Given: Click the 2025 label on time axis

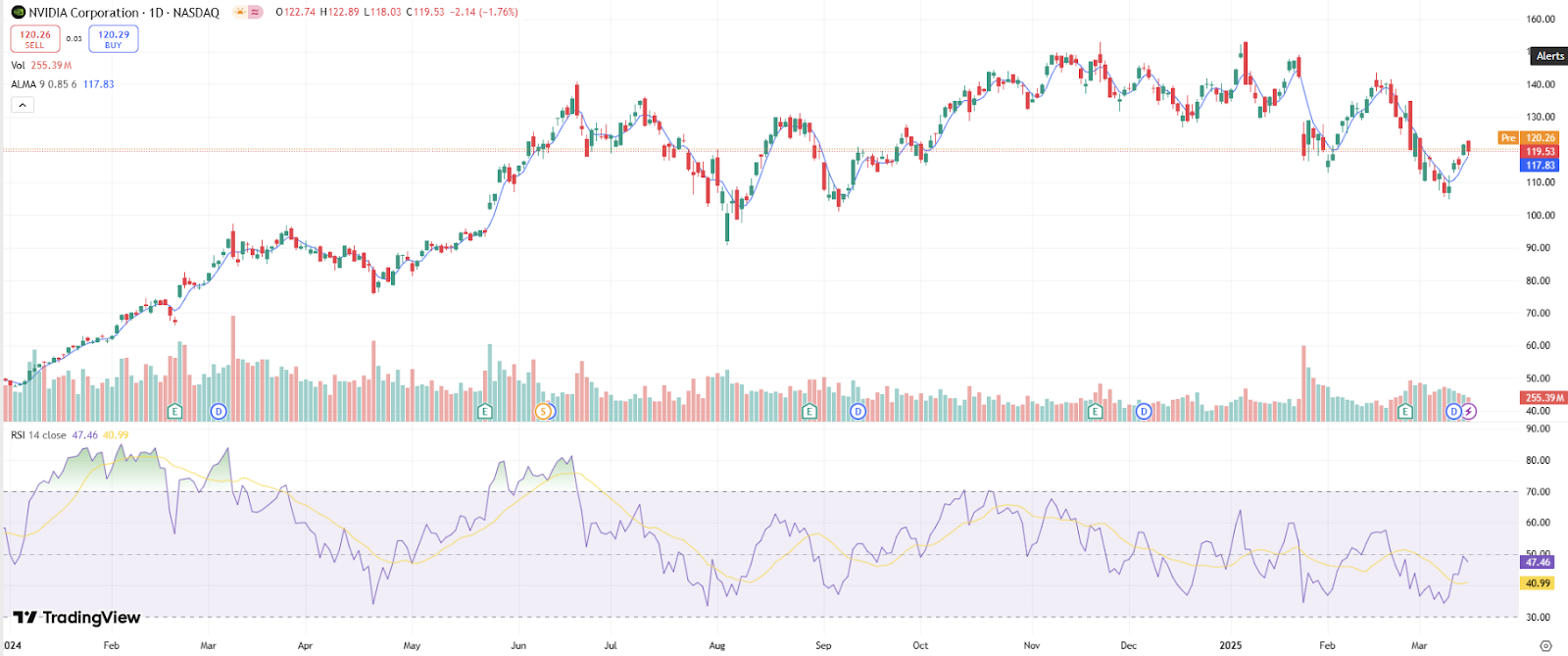Looking at the screenshot, I should [x=1231, y=645].
